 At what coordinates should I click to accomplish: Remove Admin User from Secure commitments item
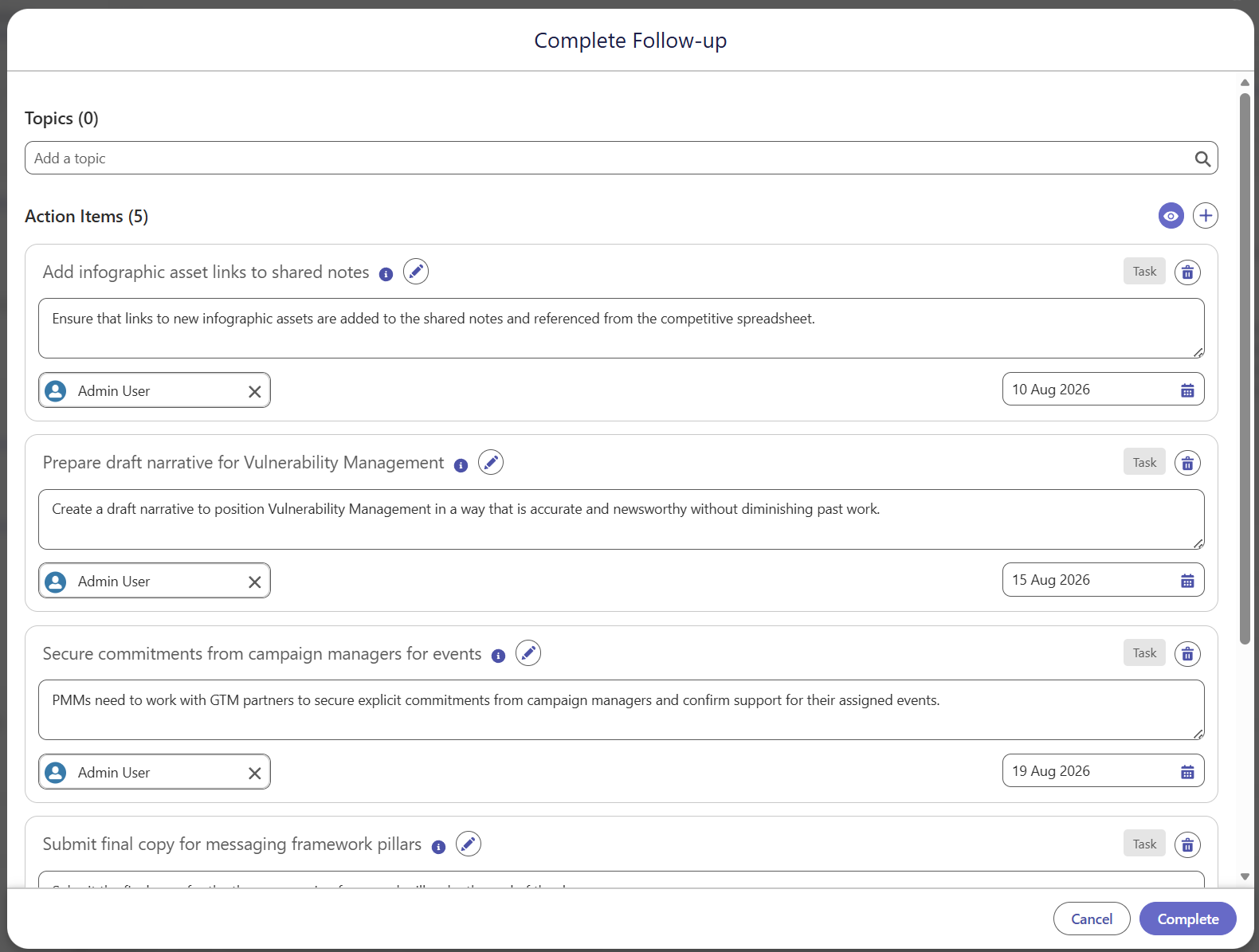point(254,773)
